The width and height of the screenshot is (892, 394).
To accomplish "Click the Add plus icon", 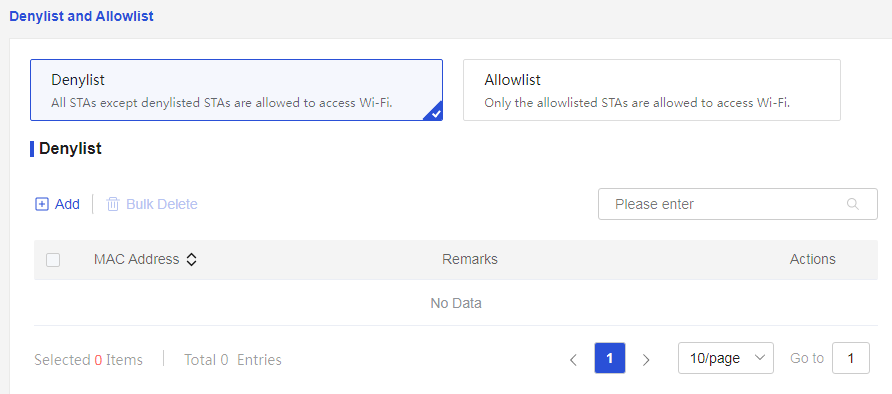I will [x=42, y=204].
